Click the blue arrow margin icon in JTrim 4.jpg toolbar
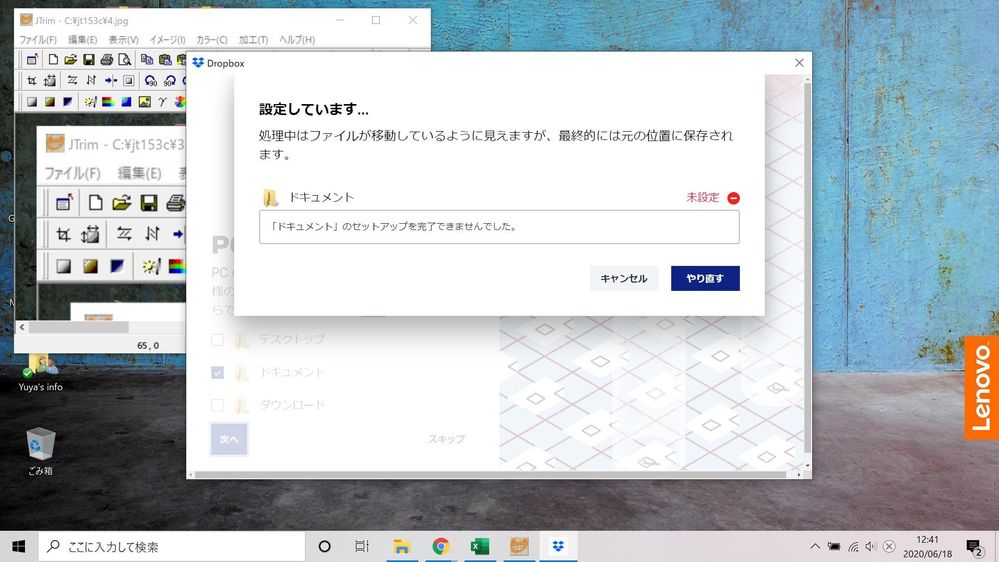The width and height of the screenshot is (999, 562). (x=110, y=80)
